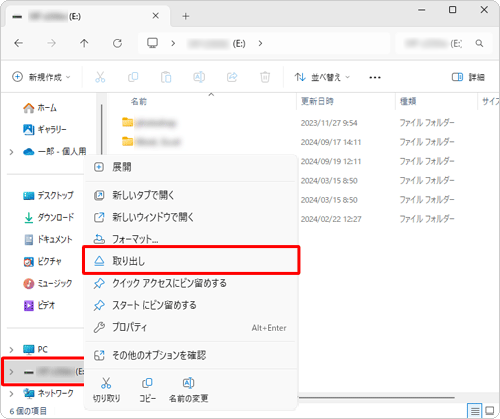Click 取り出し to eject the drive

tap(191, 261)
